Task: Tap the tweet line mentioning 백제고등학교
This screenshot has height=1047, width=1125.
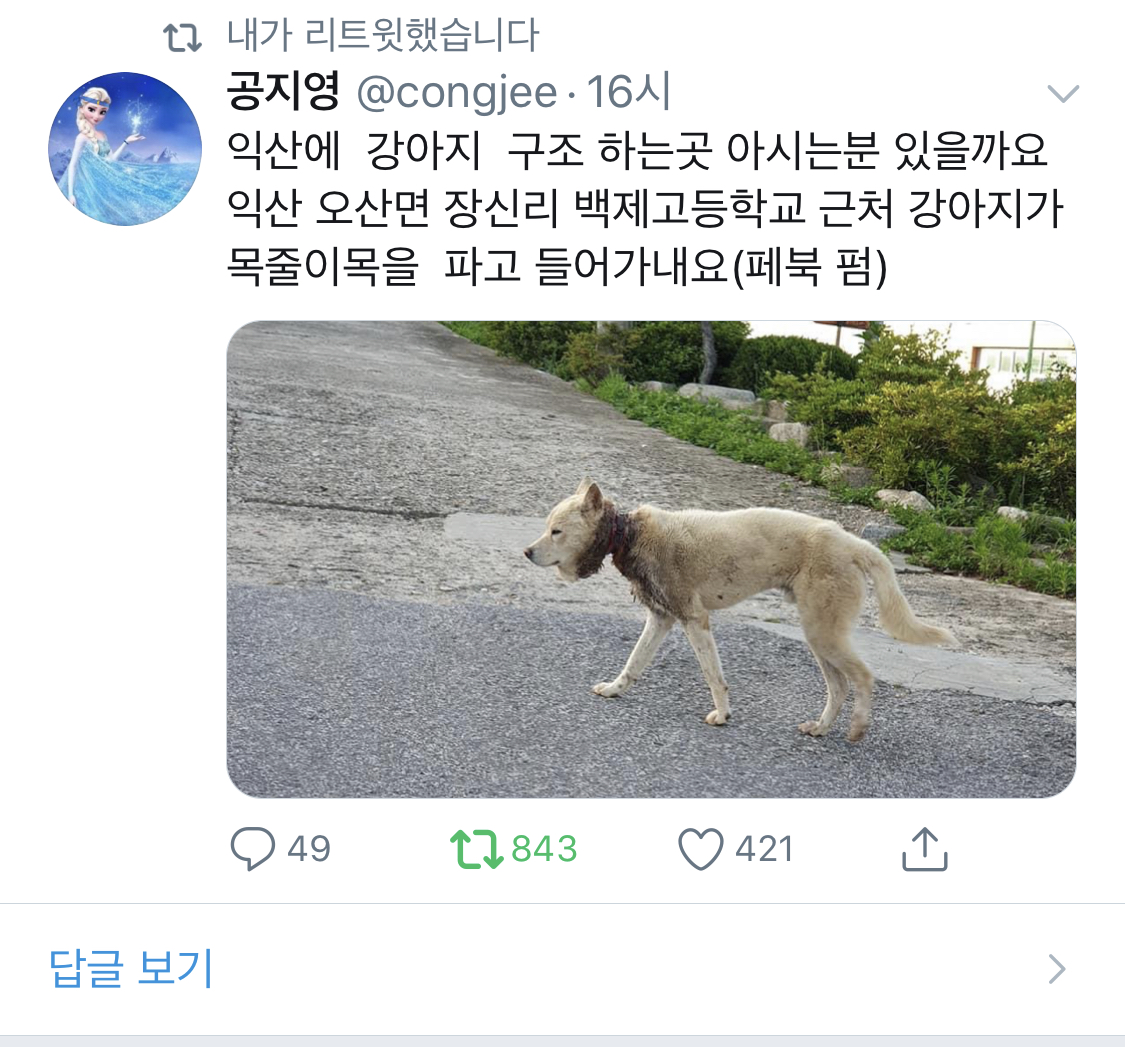Action: (644, 209)
